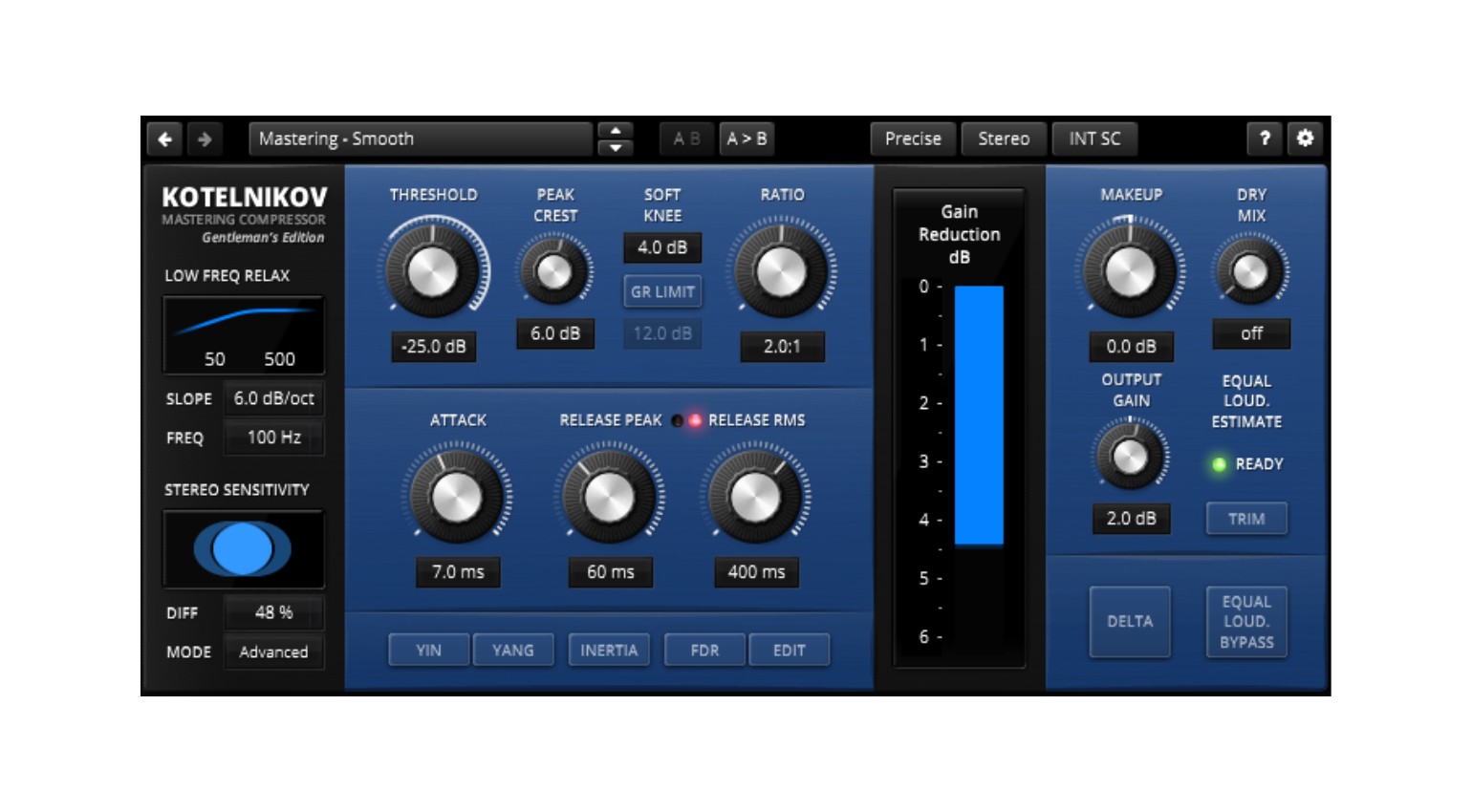Click the Soft Knee 4.0 dB value field
The width and height of the screenshot is (1472, 812).
click(x=662, y=247)
